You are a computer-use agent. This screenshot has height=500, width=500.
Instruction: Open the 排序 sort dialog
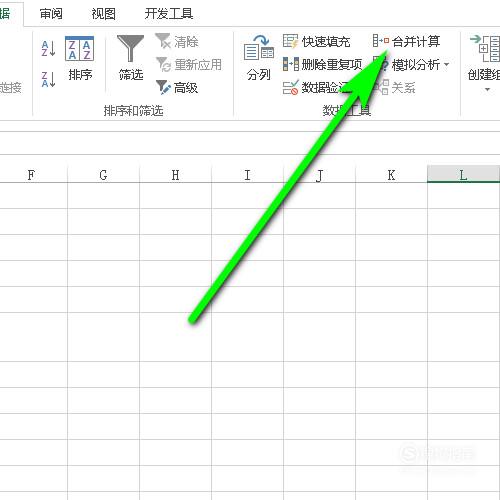(80, 58)
